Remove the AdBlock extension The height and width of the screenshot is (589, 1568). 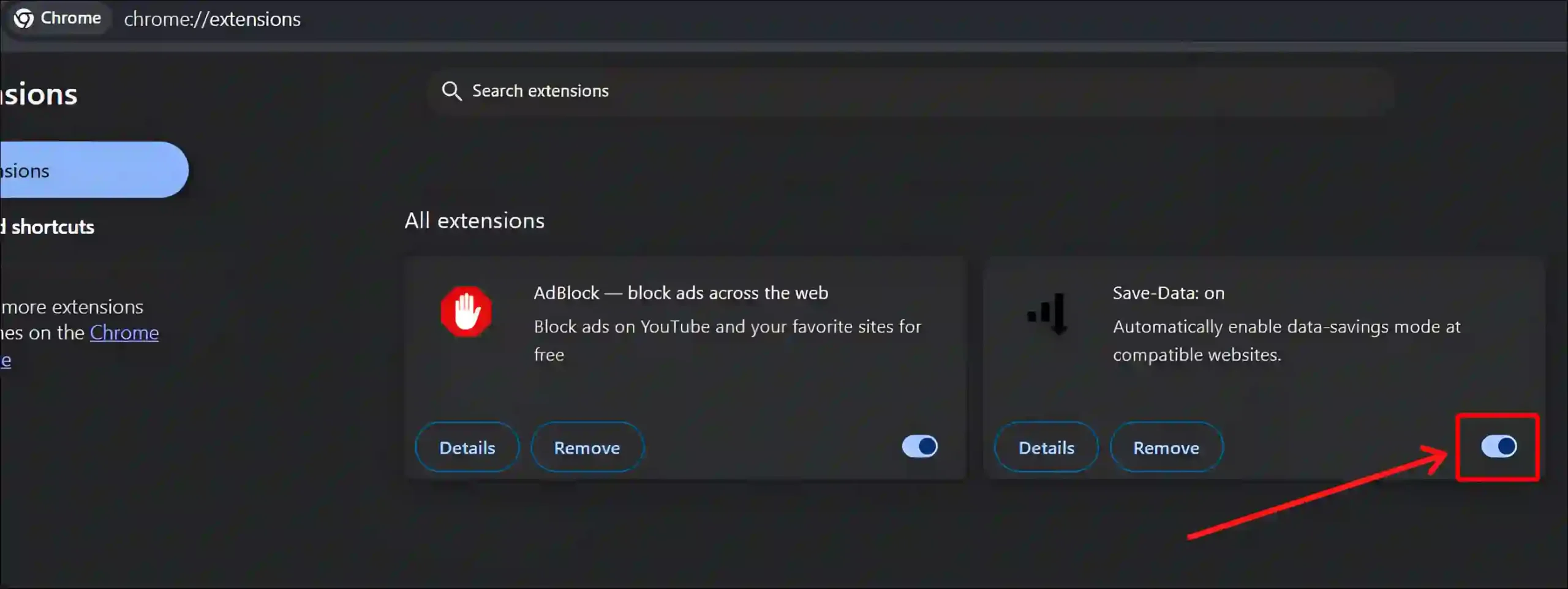(587, 448)
